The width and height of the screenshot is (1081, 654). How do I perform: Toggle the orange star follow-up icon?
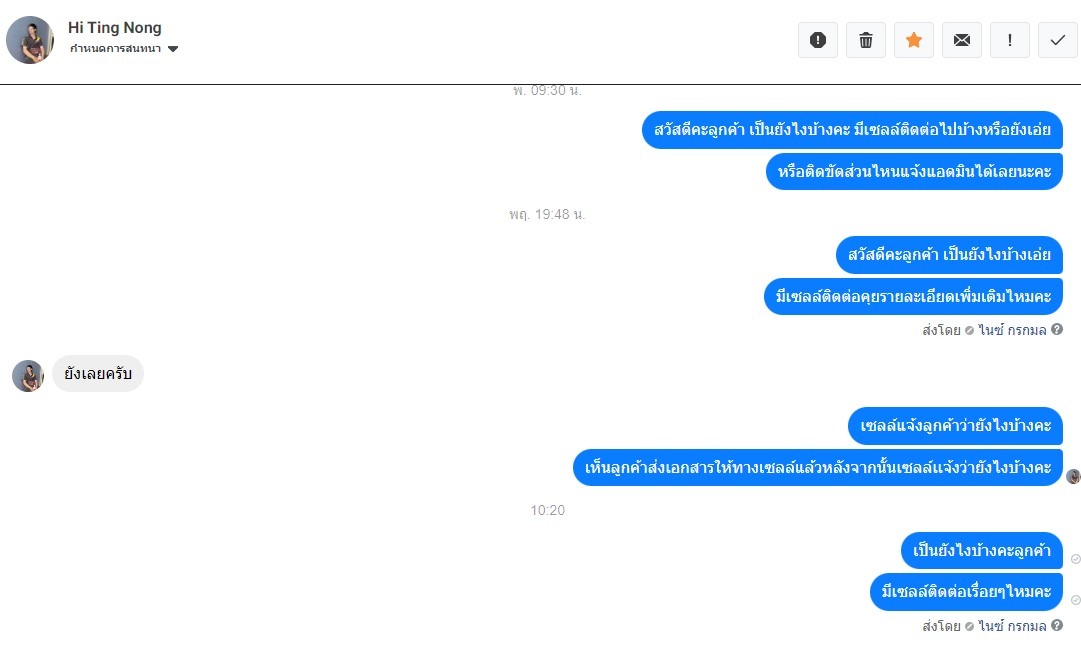click(914, 40)
